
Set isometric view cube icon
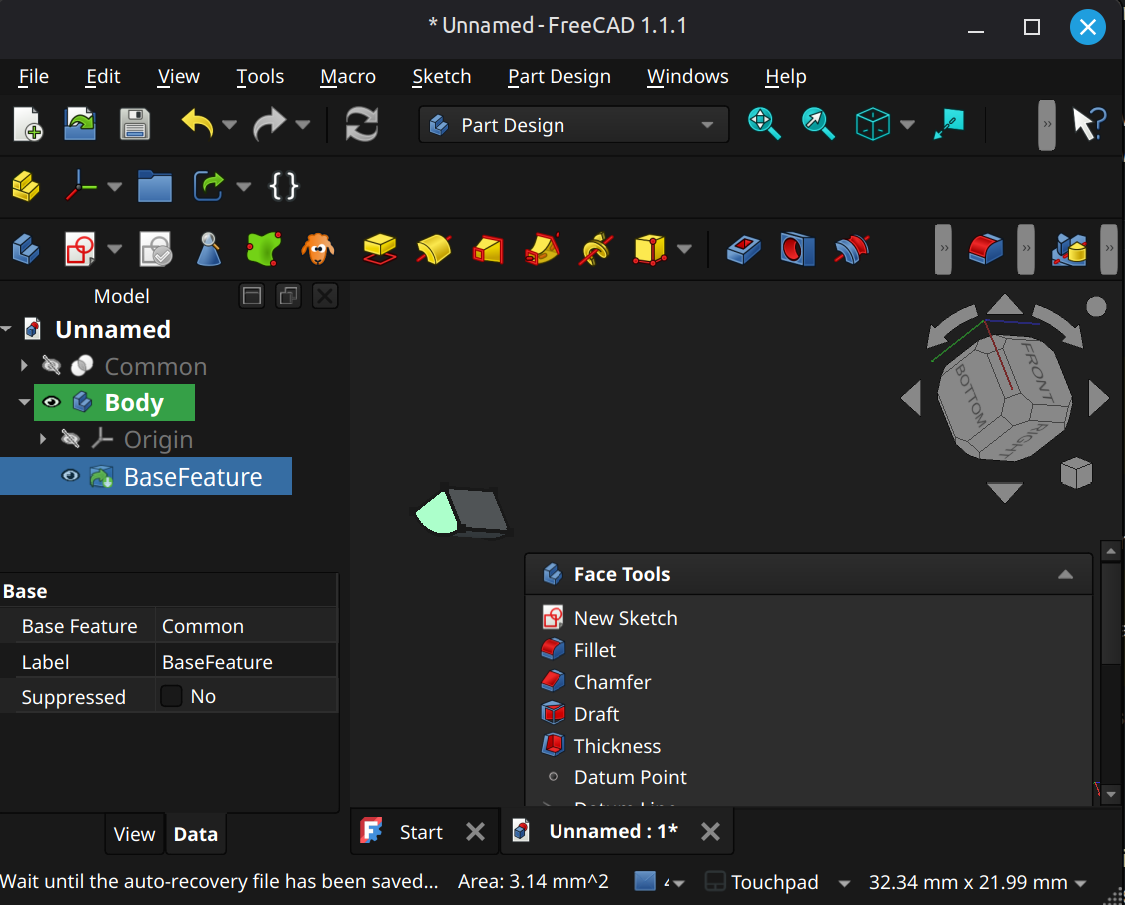(872, 125)
